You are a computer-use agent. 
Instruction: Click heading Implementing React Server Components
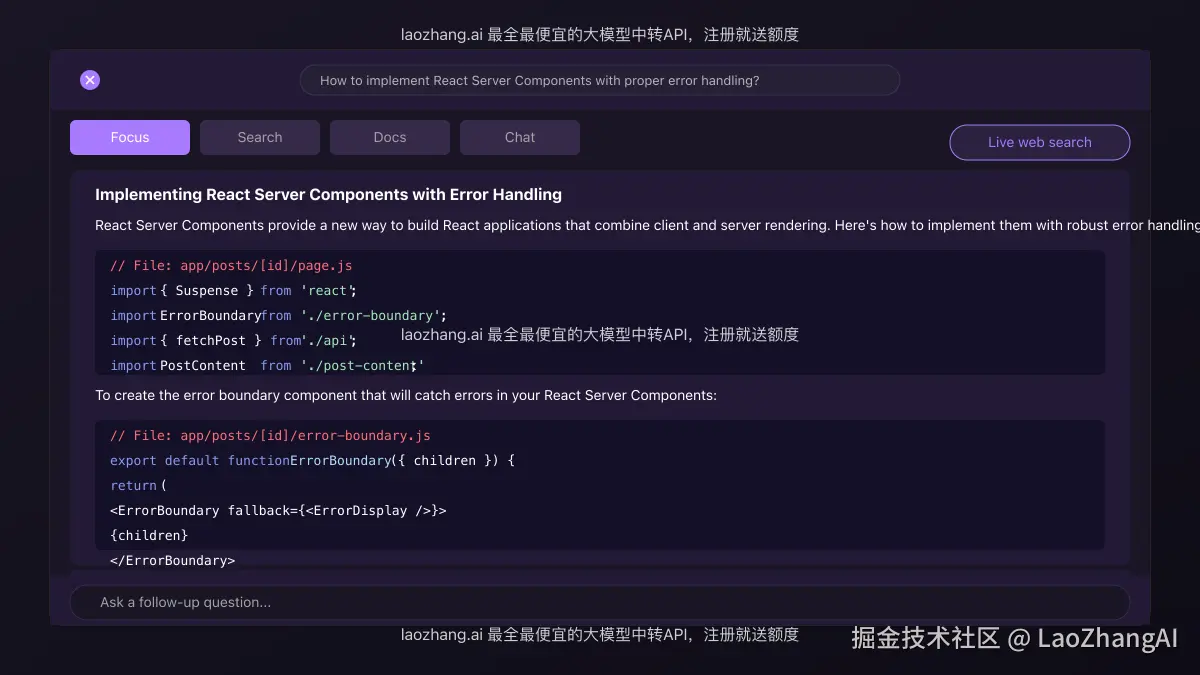coord(328,195)
